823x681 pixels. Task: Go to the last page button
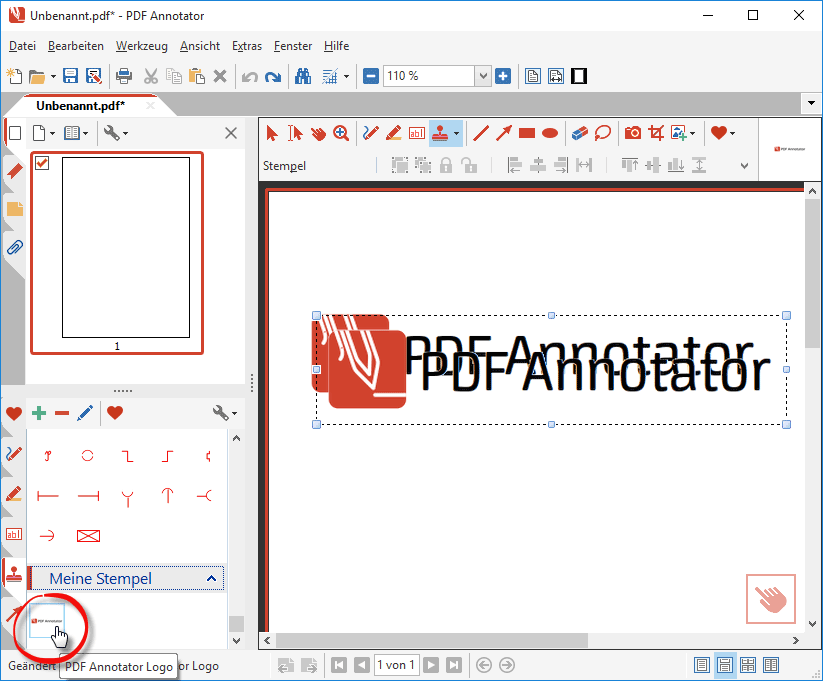point(454,665)
